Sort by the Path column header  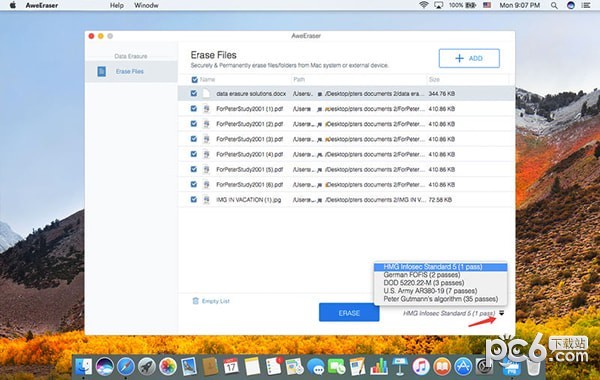(x=299, y=80)
